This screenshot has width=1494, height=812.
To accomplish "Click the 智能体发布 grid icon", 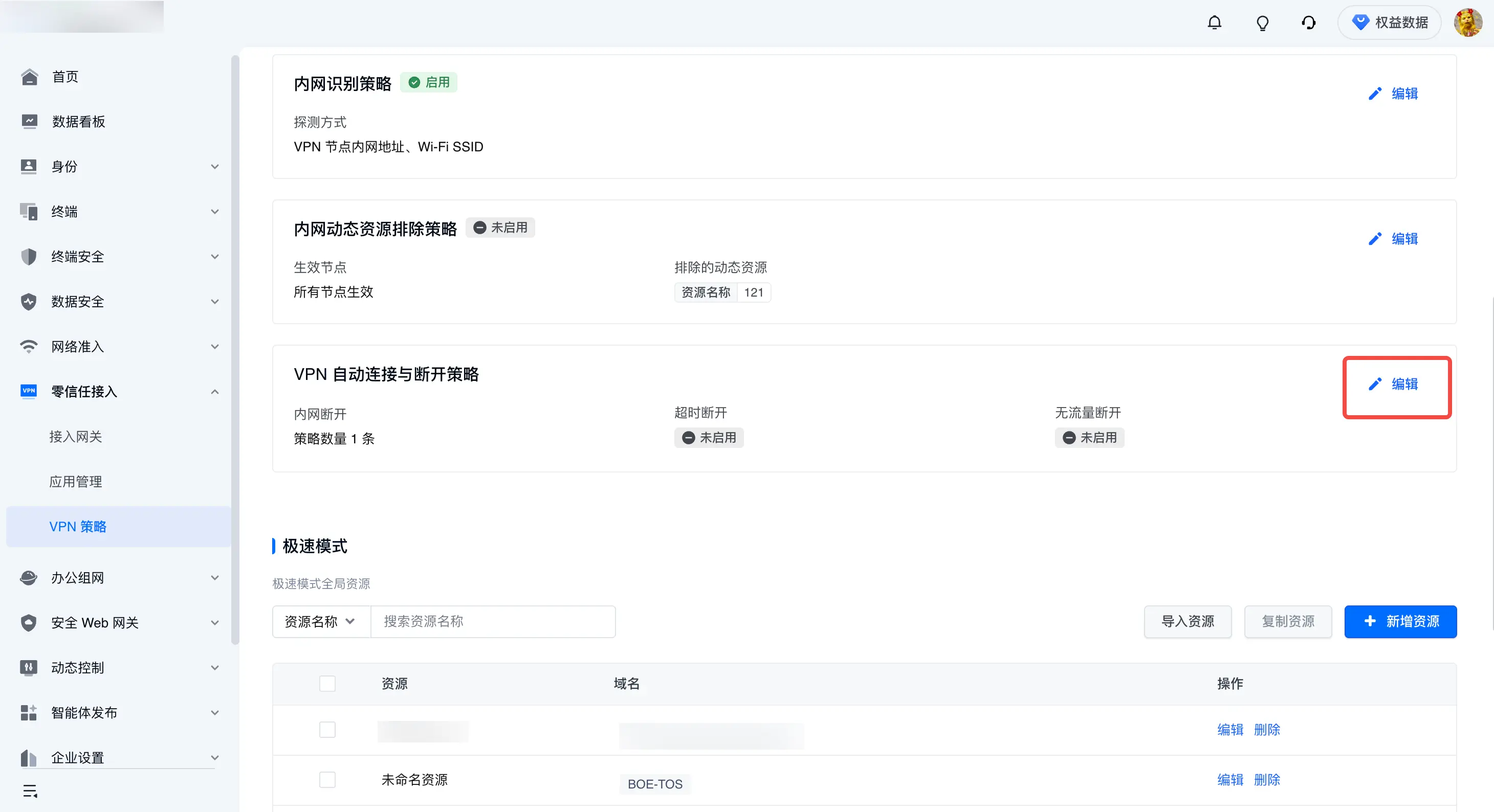I will [x=29, y=712].
